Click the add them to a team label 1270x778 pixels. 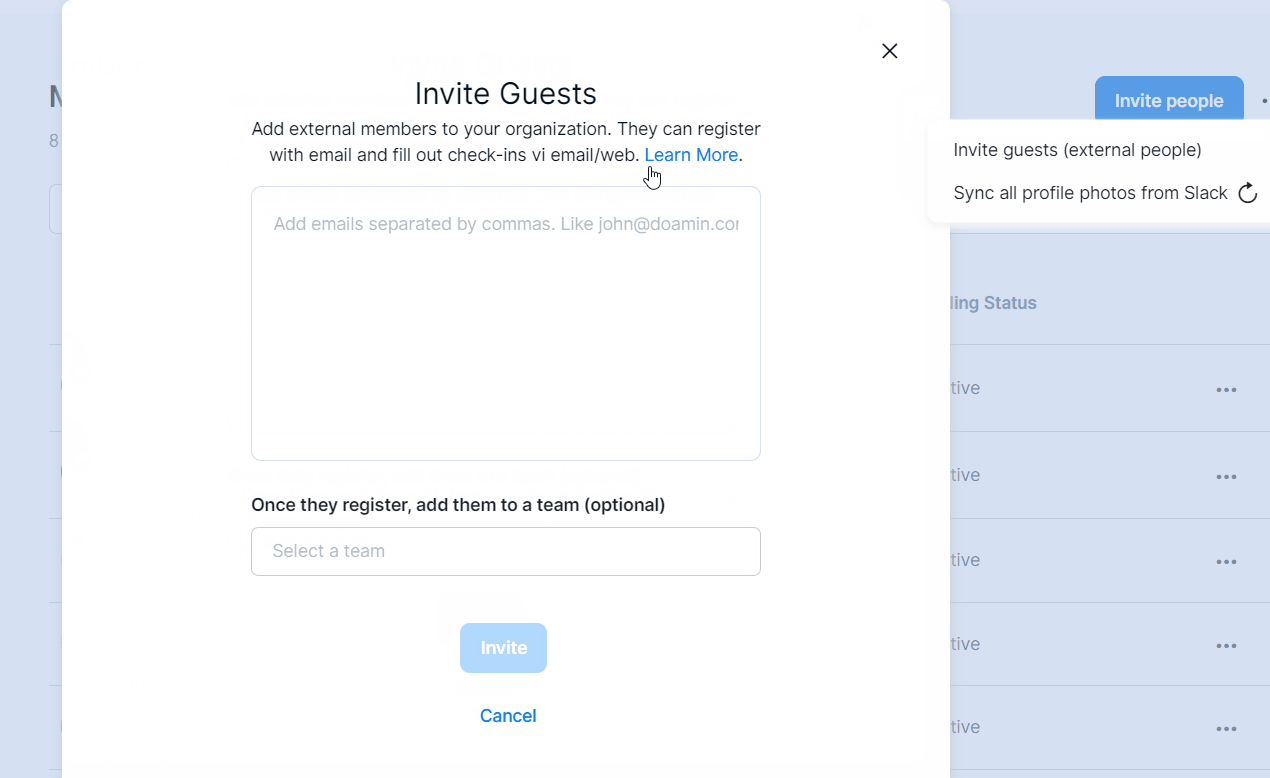(x=458, y=505)
